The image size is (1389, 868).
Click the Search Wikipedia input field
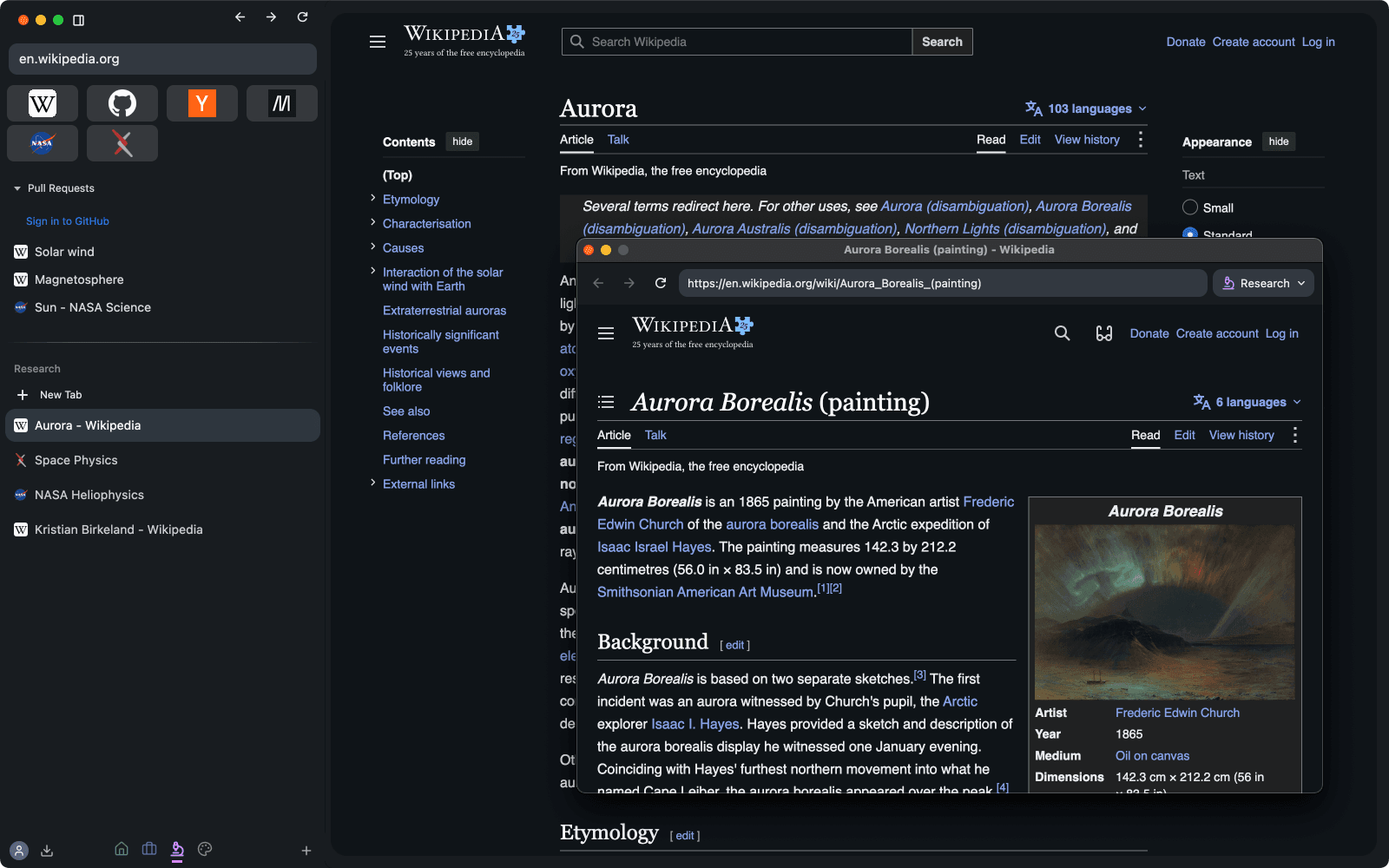[x=737, y=42]
